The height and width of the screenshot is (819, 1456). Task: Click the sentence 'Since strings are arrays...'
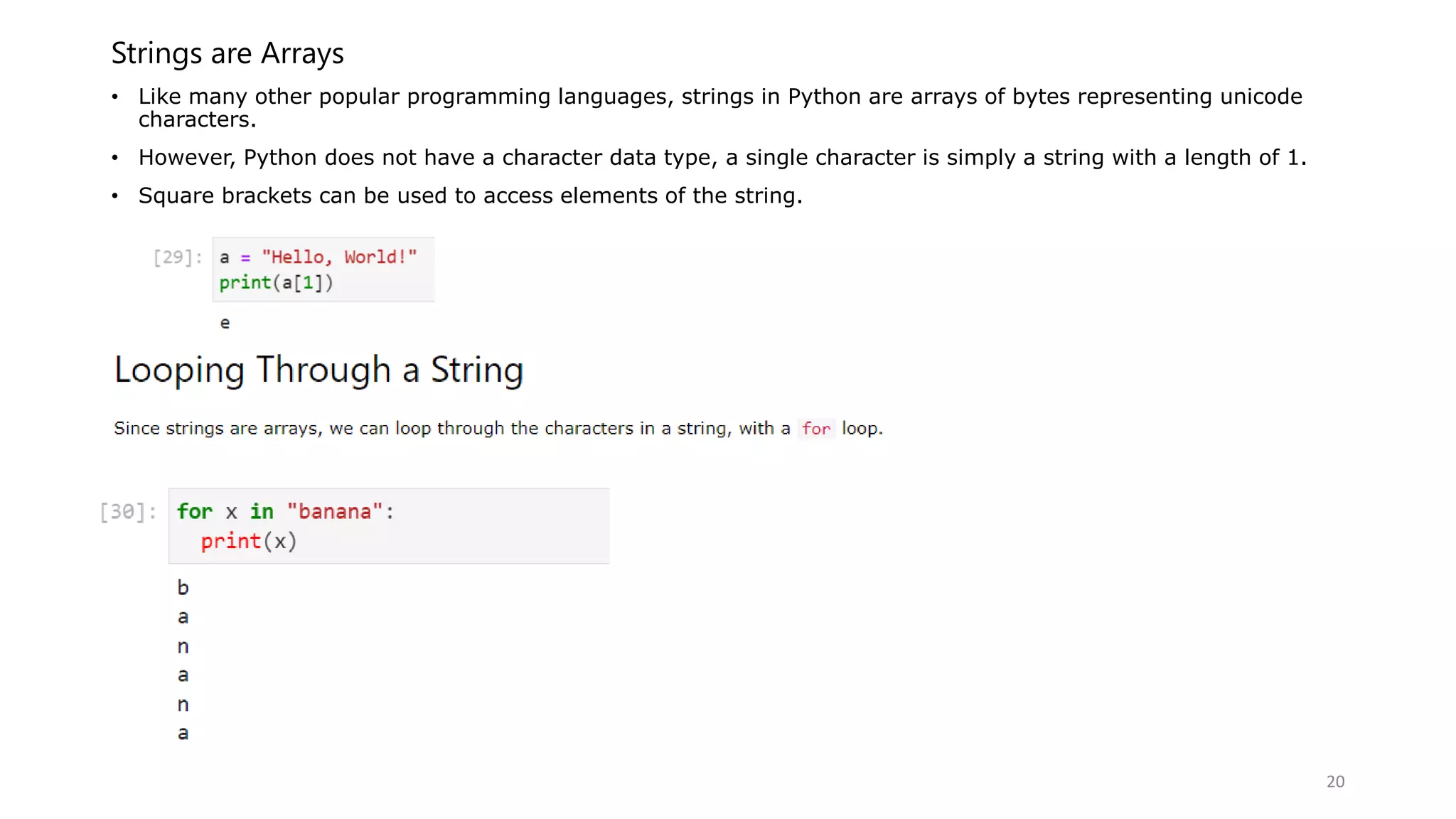498,428
